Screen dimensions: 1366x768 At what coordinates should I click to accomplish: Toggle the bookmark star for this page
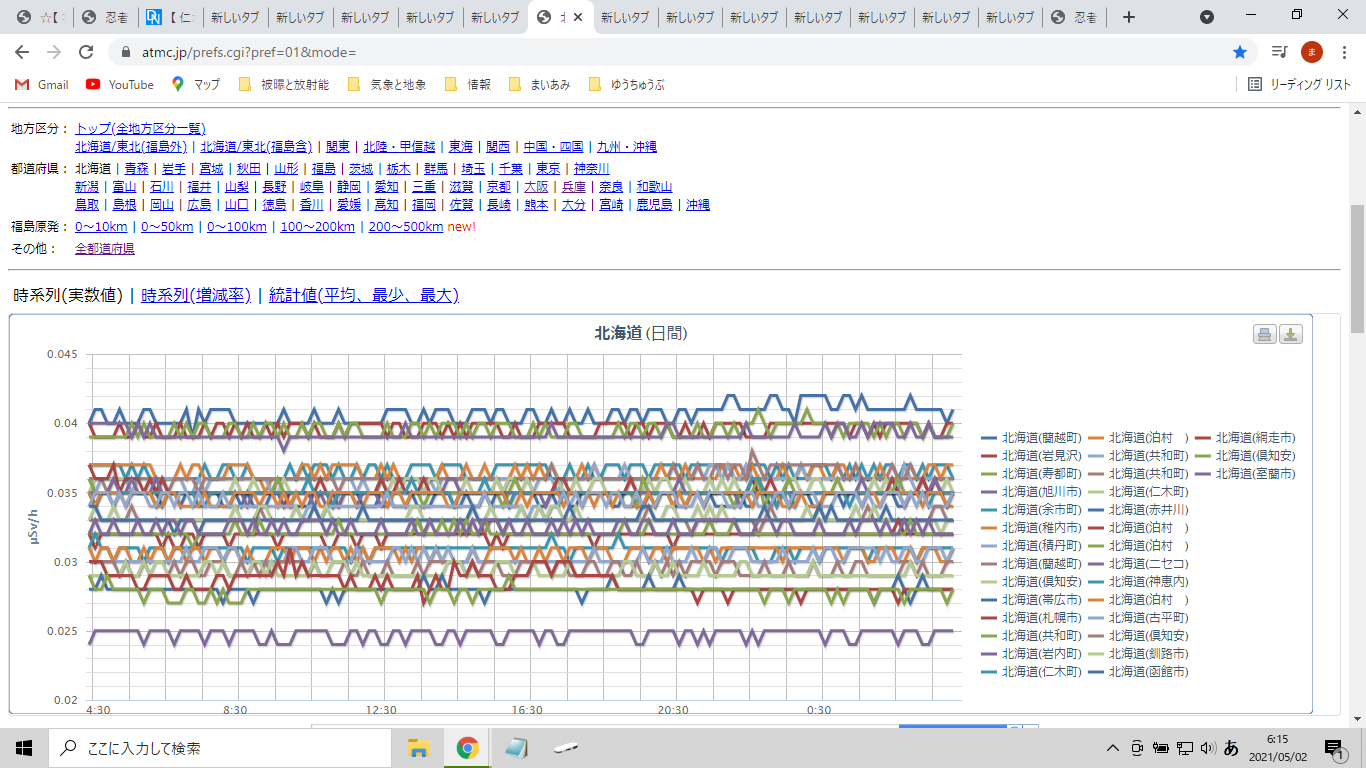pos(1240,52)
